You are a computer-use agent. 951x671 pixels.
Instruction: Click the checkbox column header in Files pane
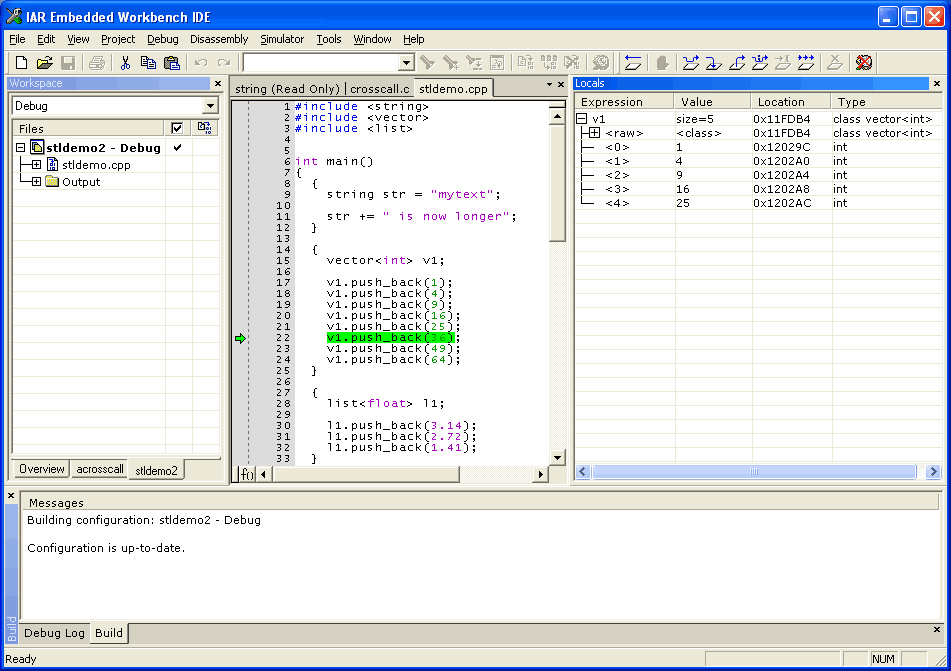click(177, 128)
